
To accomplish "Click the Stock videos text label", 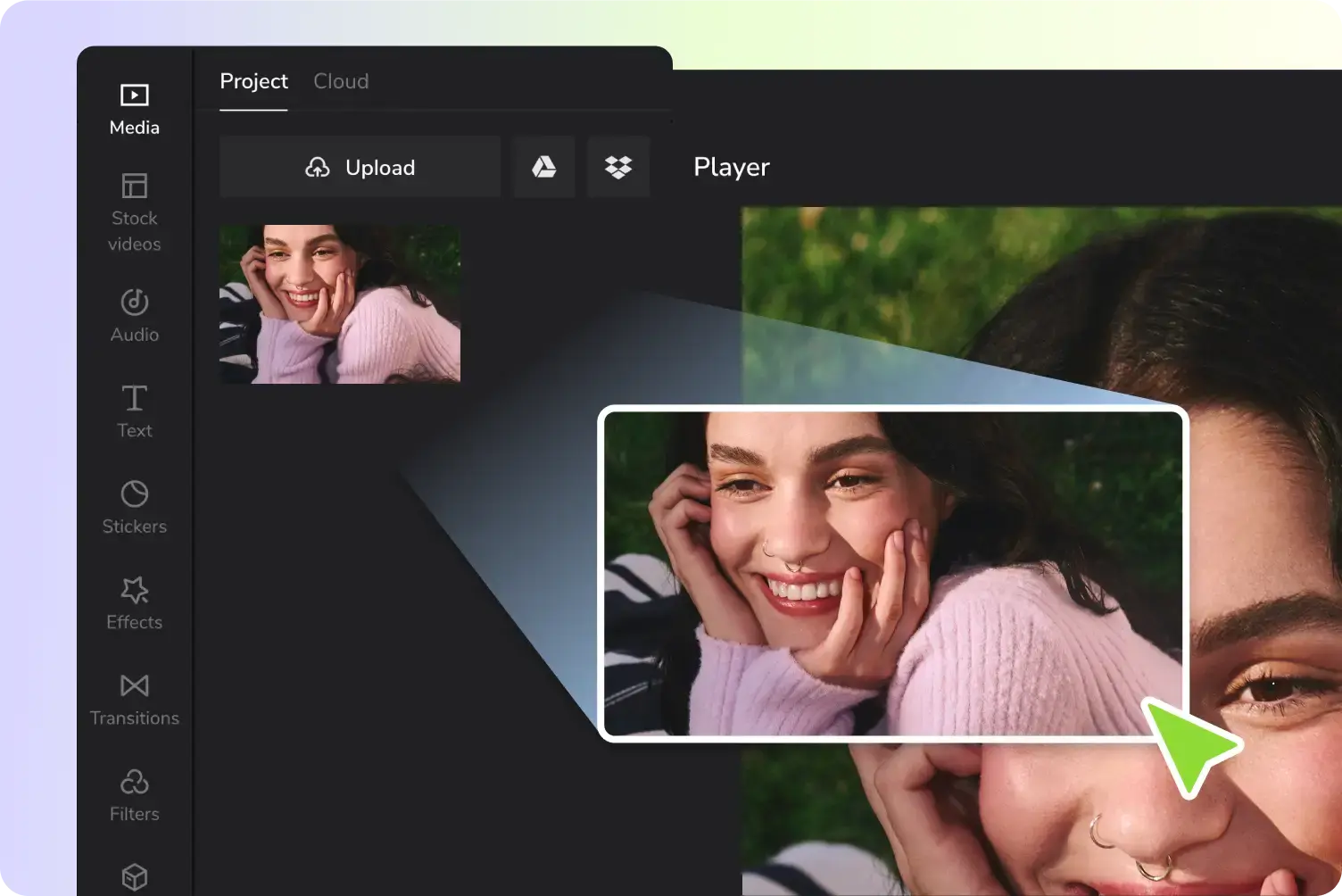I will pyautogui.click(x=135, y=231).
